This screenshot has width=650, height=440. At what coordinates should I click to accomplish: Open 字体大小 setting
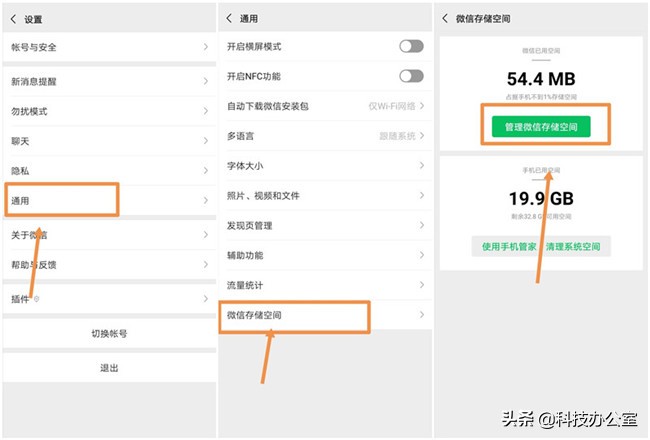(325, 166)
